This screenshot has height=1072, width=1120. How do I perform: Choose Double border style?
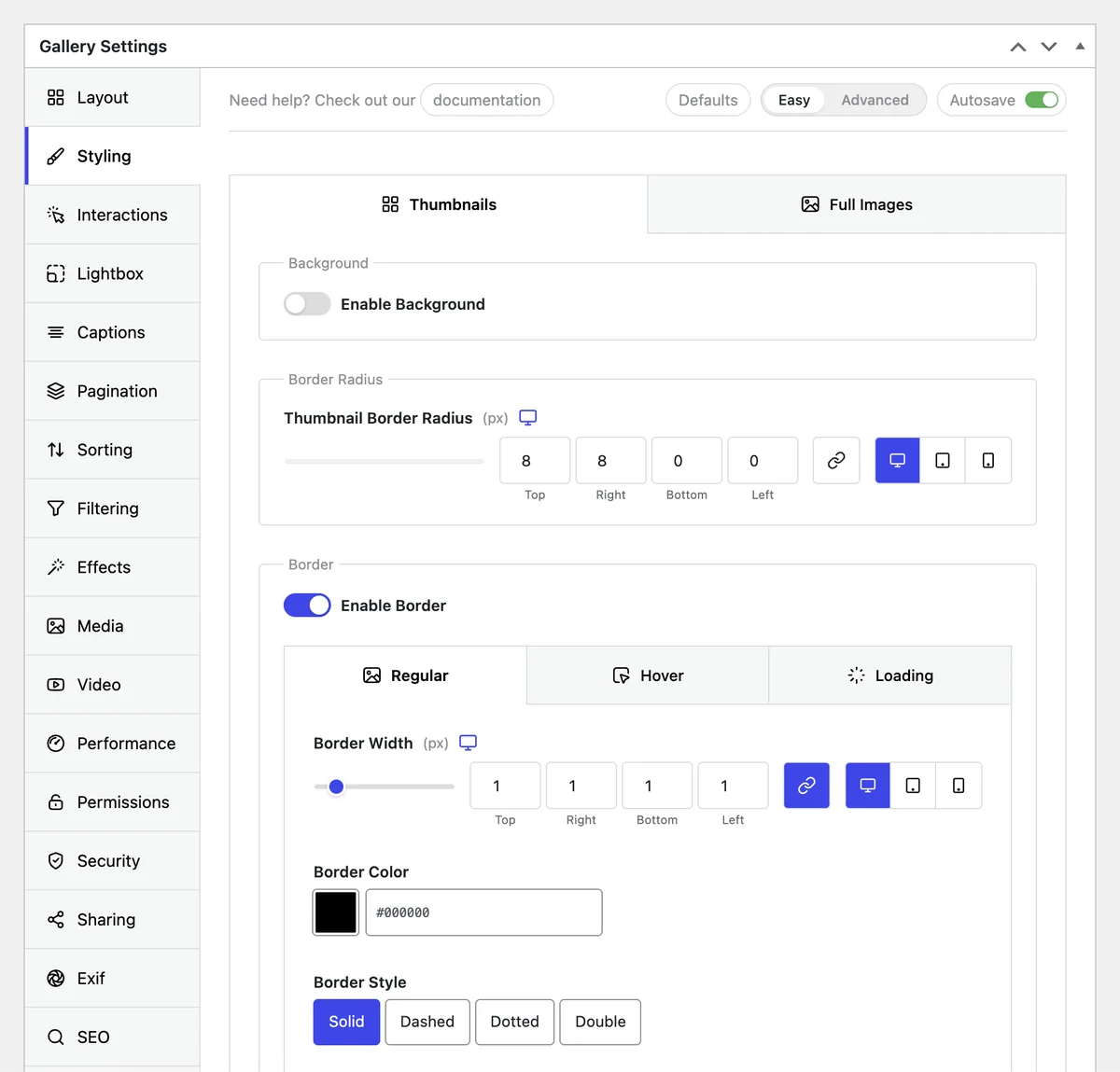click(x=600, y=1022)
